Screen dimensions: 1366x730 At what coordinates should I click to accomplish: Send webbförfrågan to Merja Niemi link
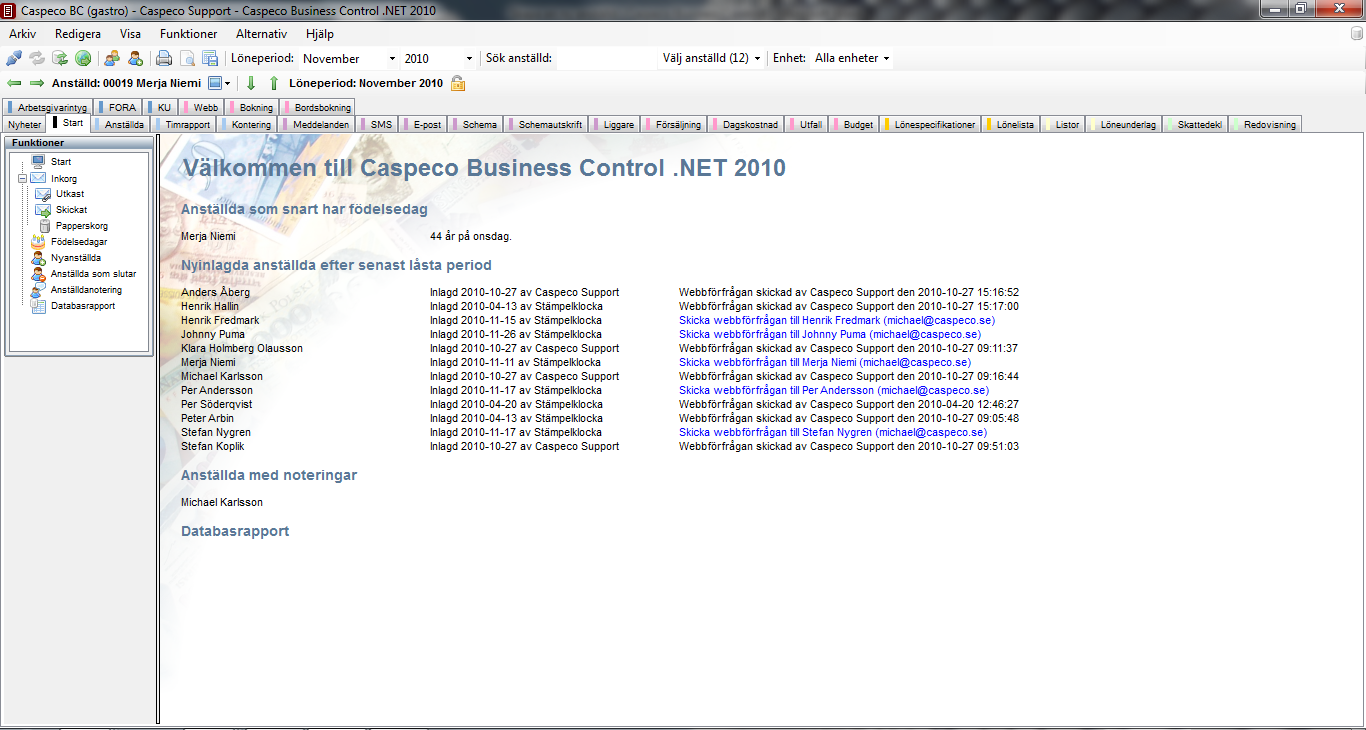tap(825, 362)
